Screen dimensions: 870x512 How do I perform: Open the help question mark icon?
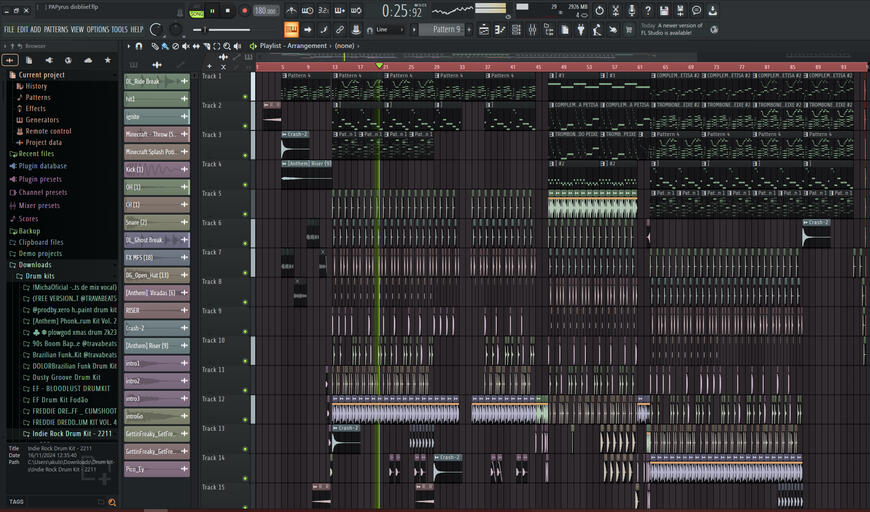(648, 10)
